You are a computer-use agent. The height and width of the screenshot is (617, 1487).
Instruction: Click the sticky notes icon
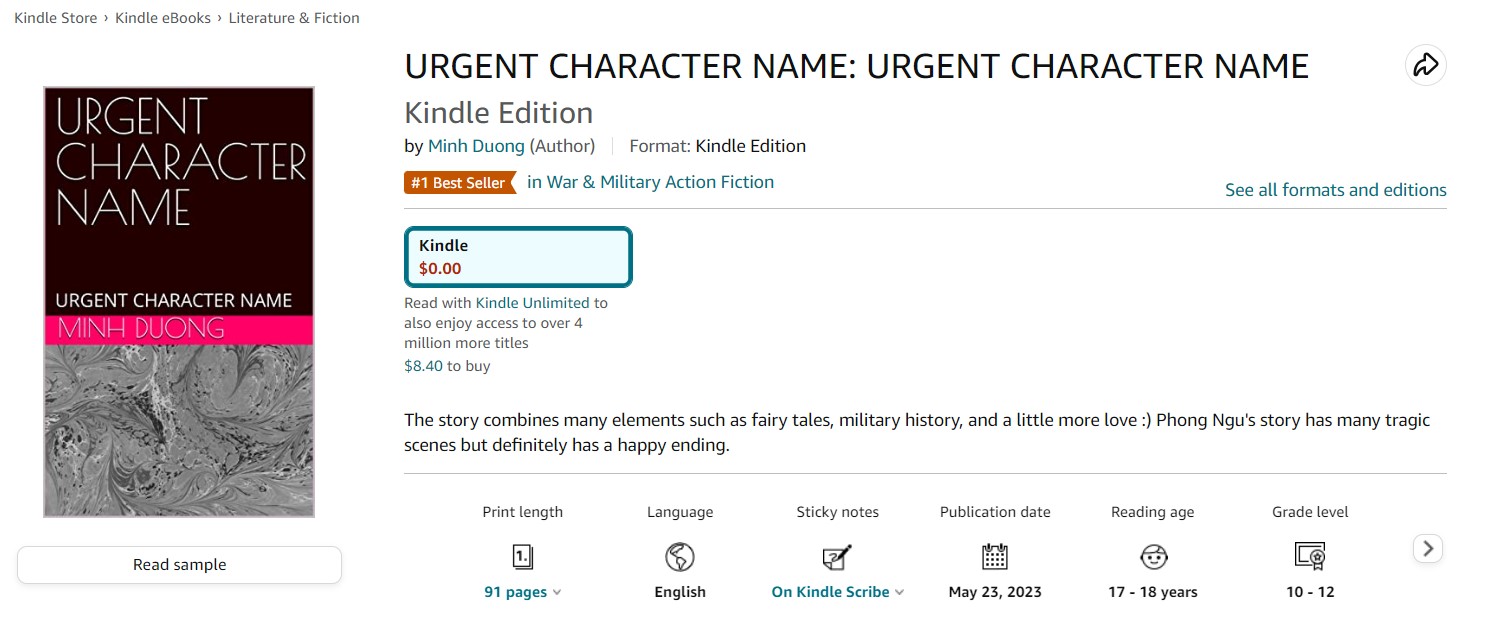click(x=837, y=557)
